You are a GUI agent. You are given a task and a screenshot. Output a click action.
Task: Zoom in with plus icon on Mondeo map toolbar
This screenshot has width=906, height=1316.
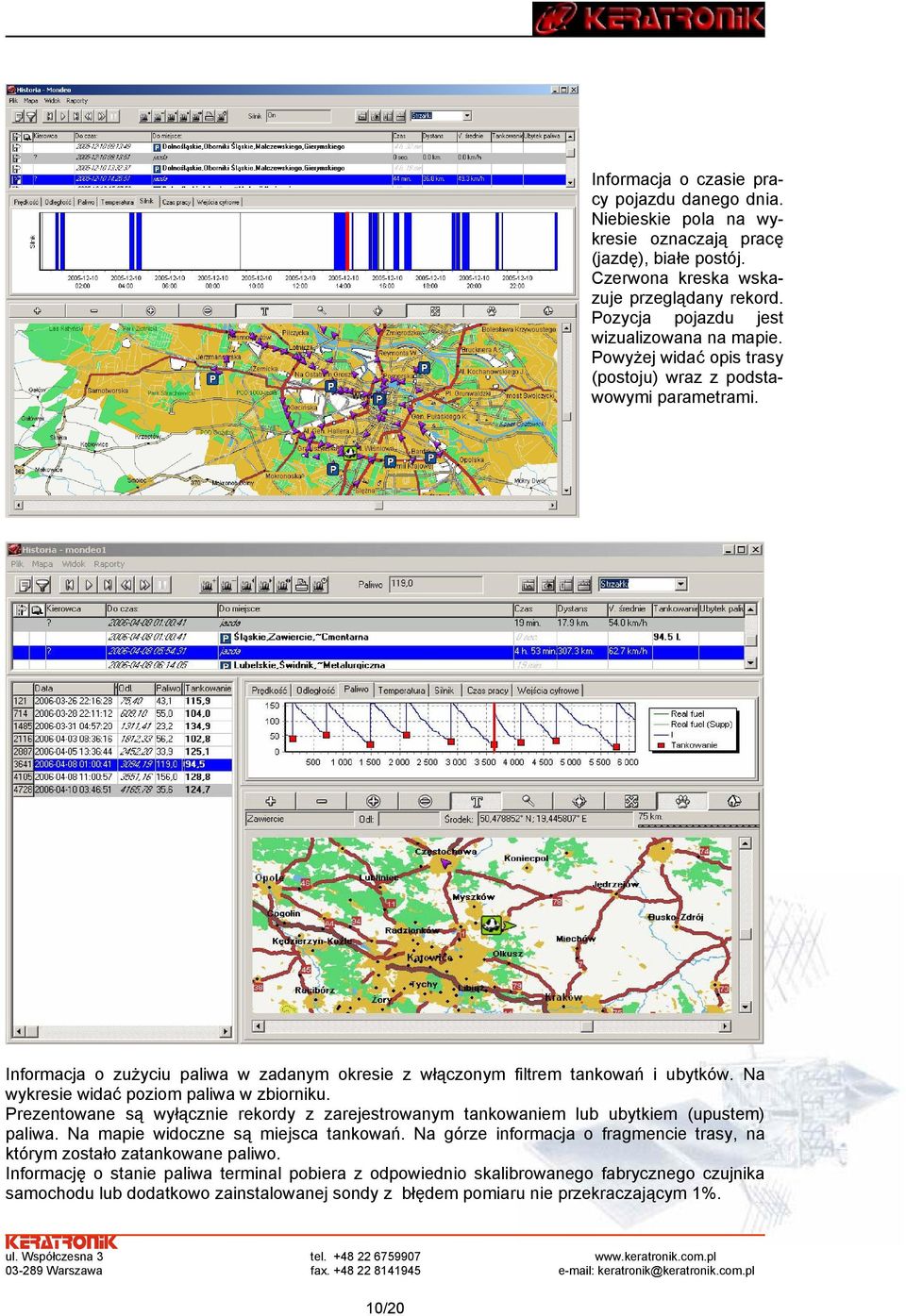[37, 310]
